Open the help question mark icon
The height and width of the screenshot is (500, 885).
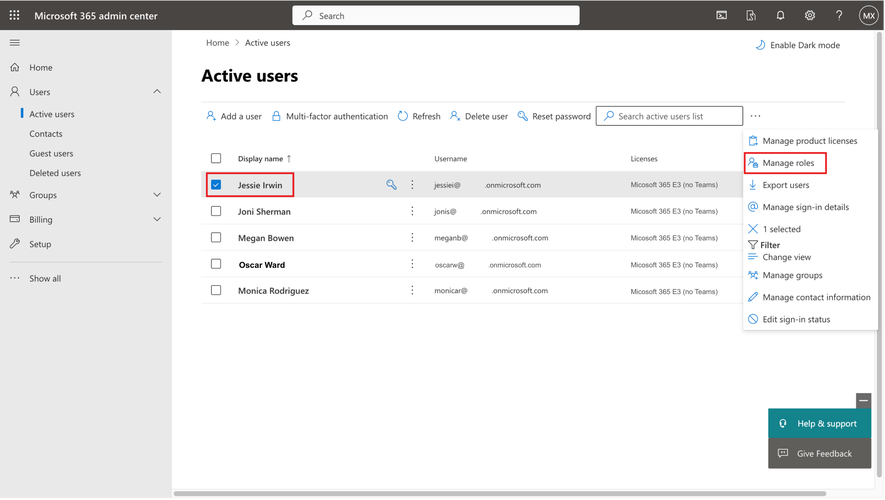point(839,15)
